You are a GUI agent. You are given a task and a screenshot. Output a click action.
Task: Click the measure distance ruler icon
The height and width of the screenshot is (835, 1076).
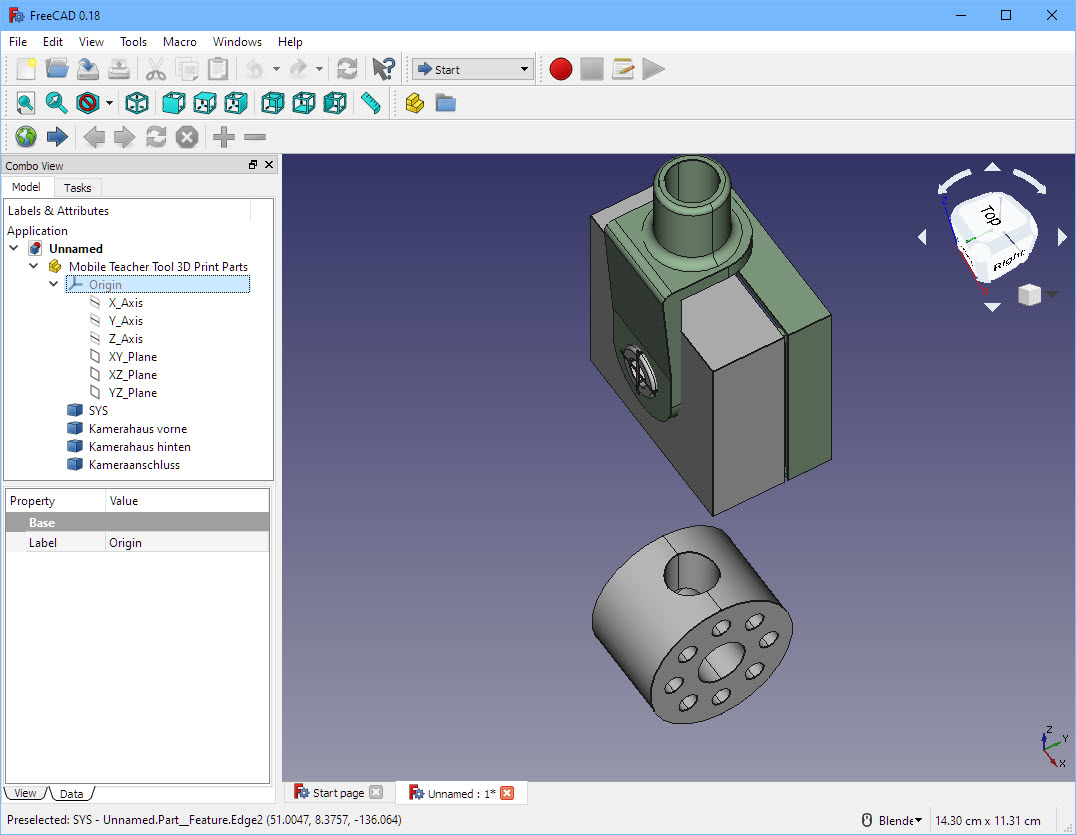371,102
